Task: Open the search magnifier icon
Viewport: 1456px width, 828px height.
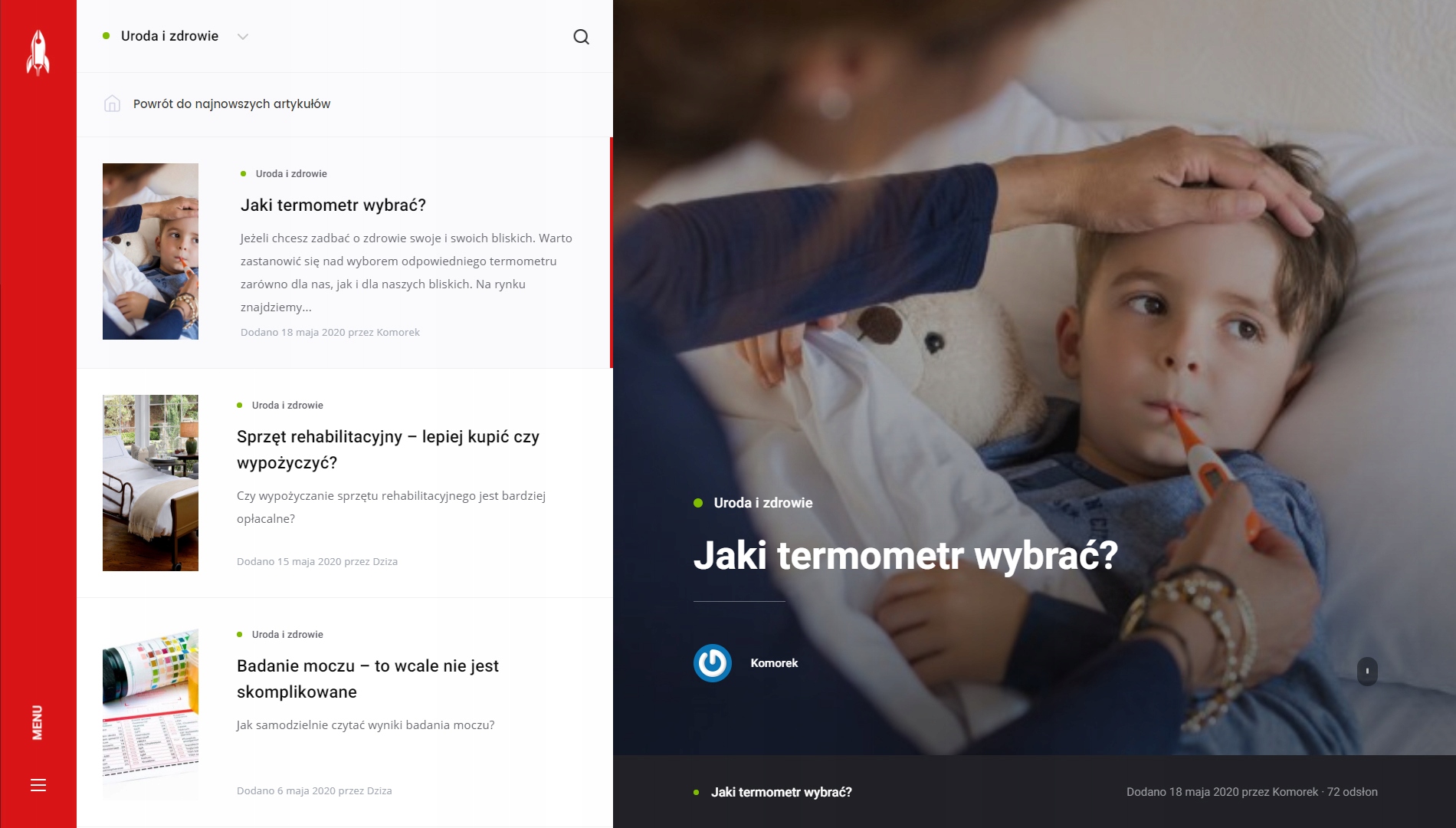Action: (x=582, y=37)
